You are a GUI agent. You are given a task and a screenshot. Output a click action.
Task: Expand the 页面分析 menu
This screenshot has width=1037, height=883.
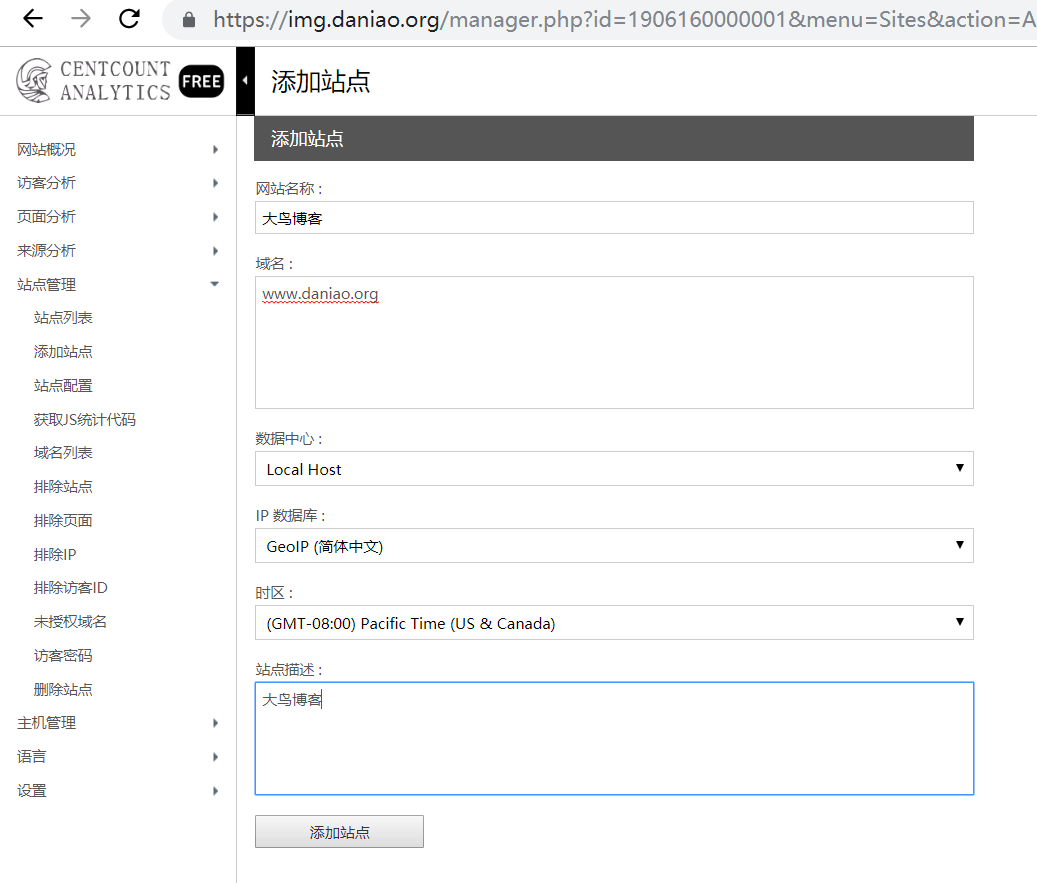(x=118, y=216)
